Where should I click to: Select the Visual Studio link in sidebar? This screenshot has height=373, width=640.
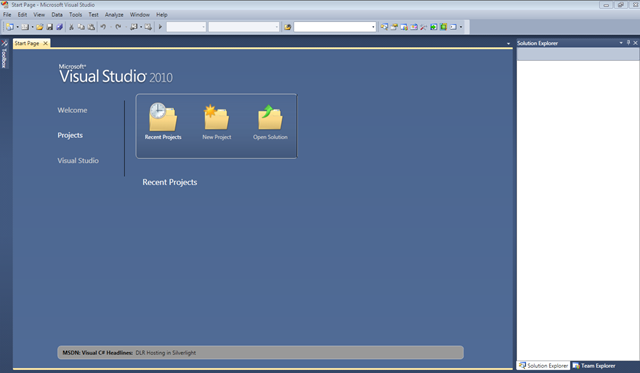click(x=78, y=161)
